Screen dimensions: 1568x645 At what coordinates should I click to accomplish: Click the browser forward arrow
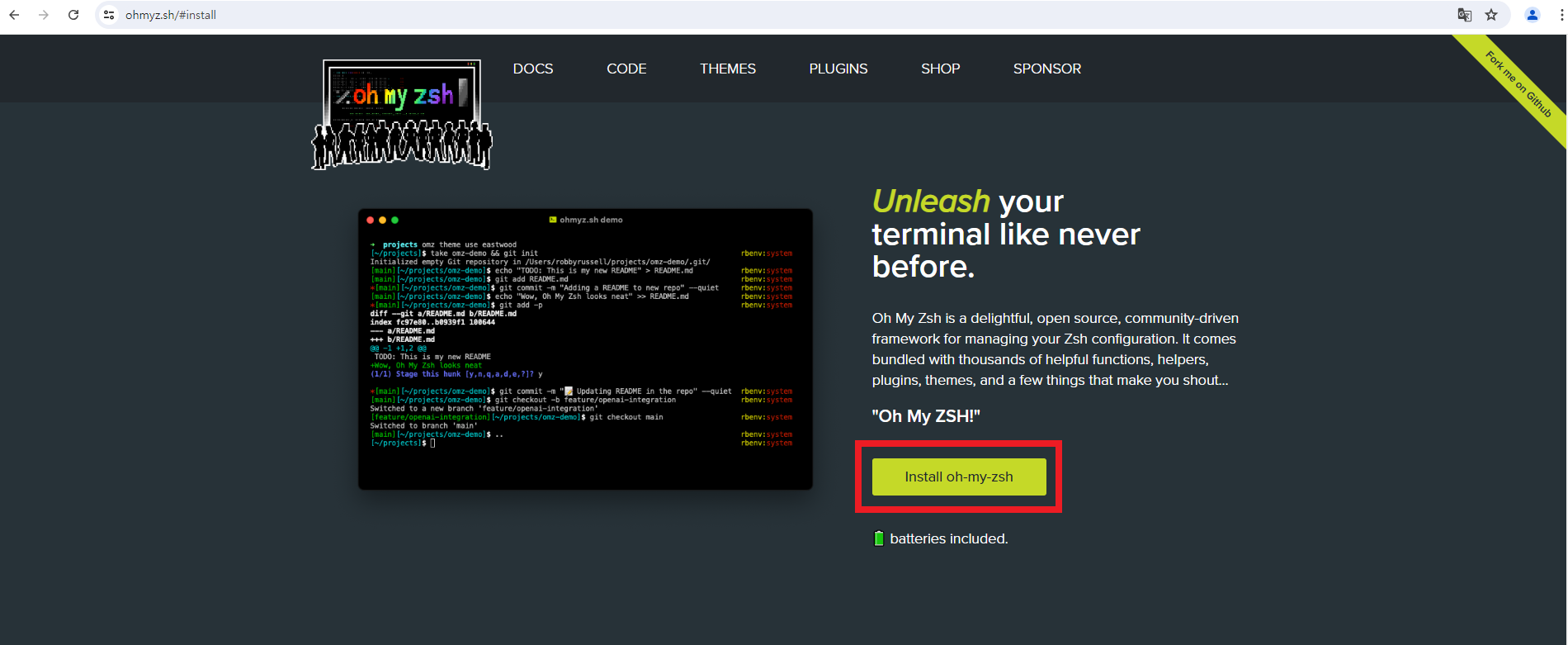point(44,15)
